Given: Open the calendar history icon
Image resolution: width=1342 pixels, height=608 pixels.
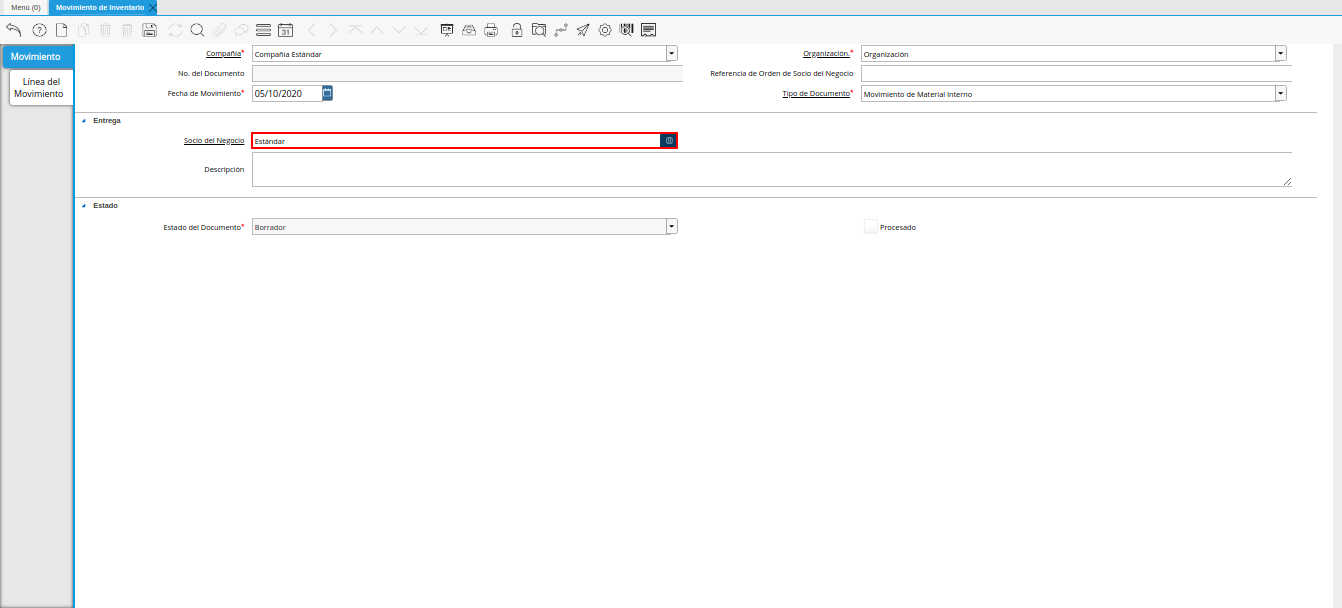Looking at the screenshot, I should pos(285,30).
